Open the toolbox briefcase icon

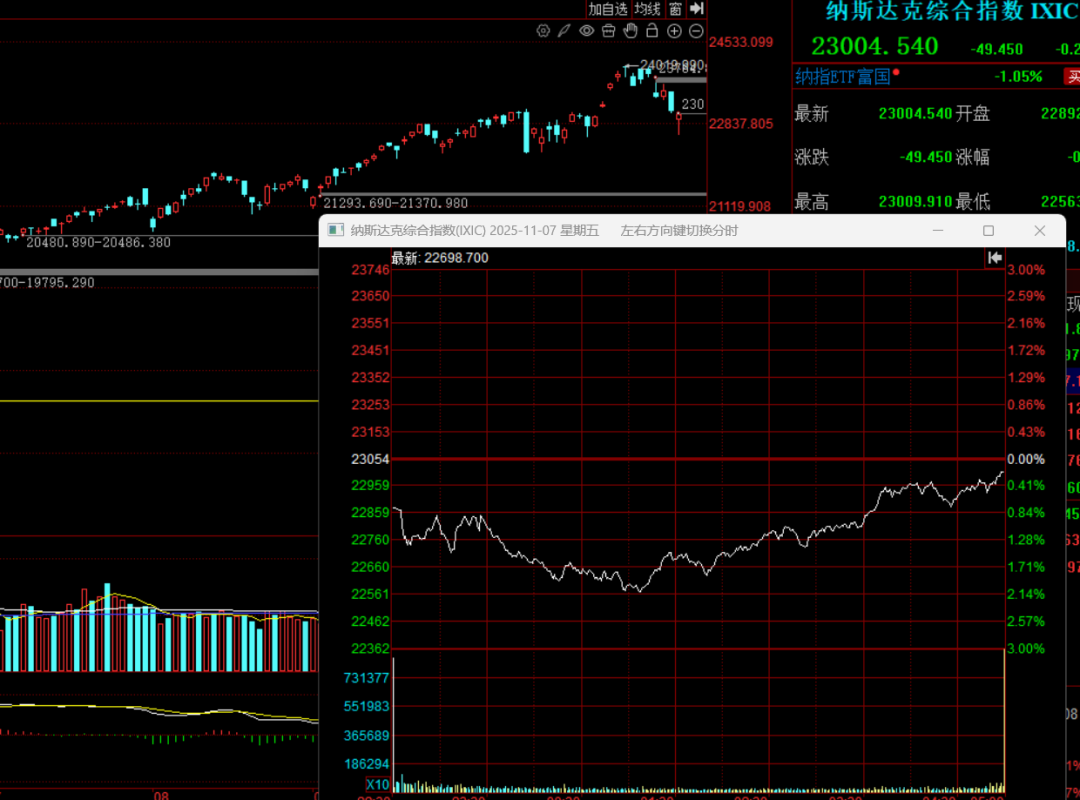coord(608,31)
